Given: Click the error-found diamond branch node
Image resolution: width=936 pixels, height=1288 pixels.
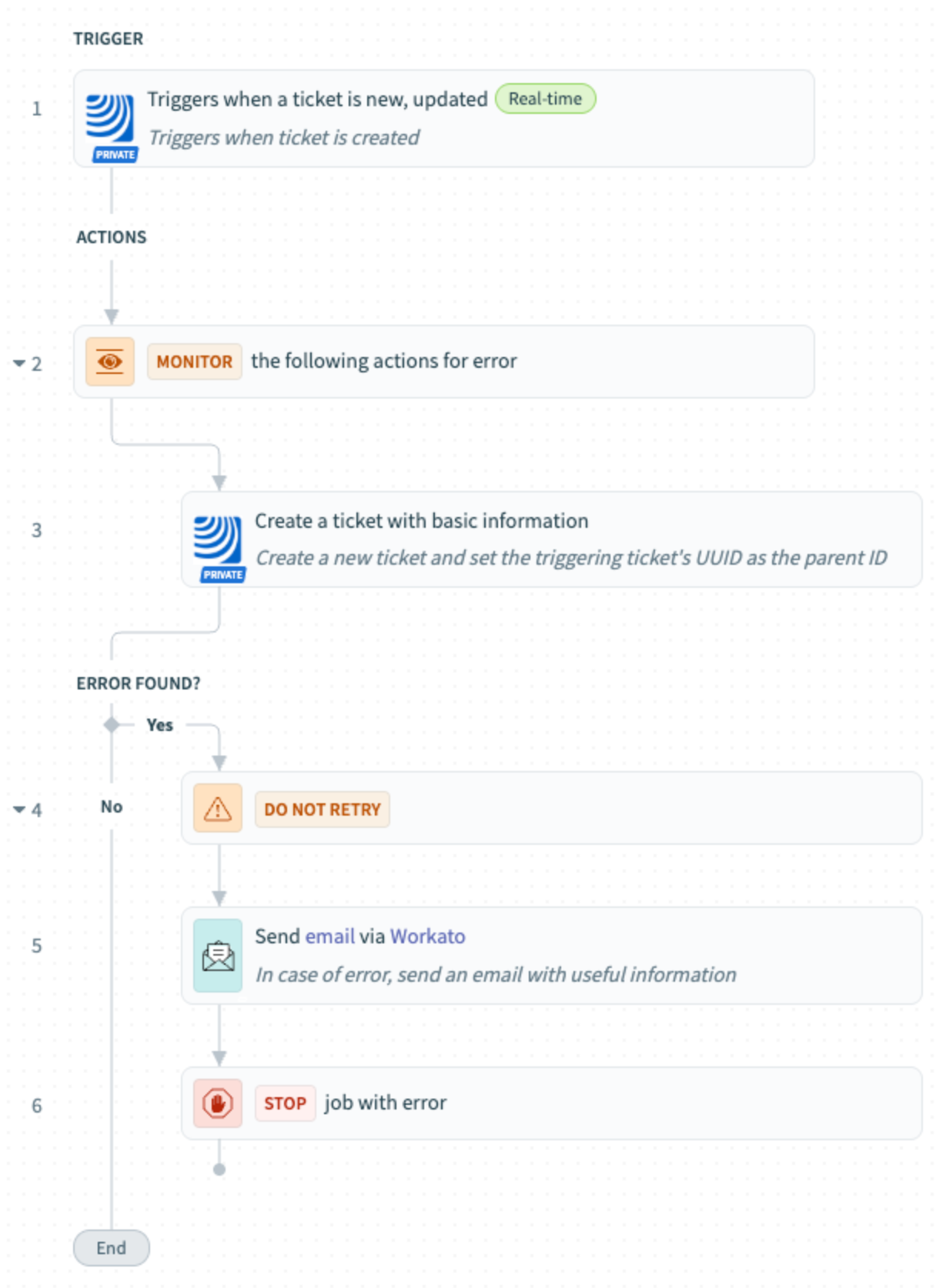Looking at the screenshot, I should (x=112, y=725).
